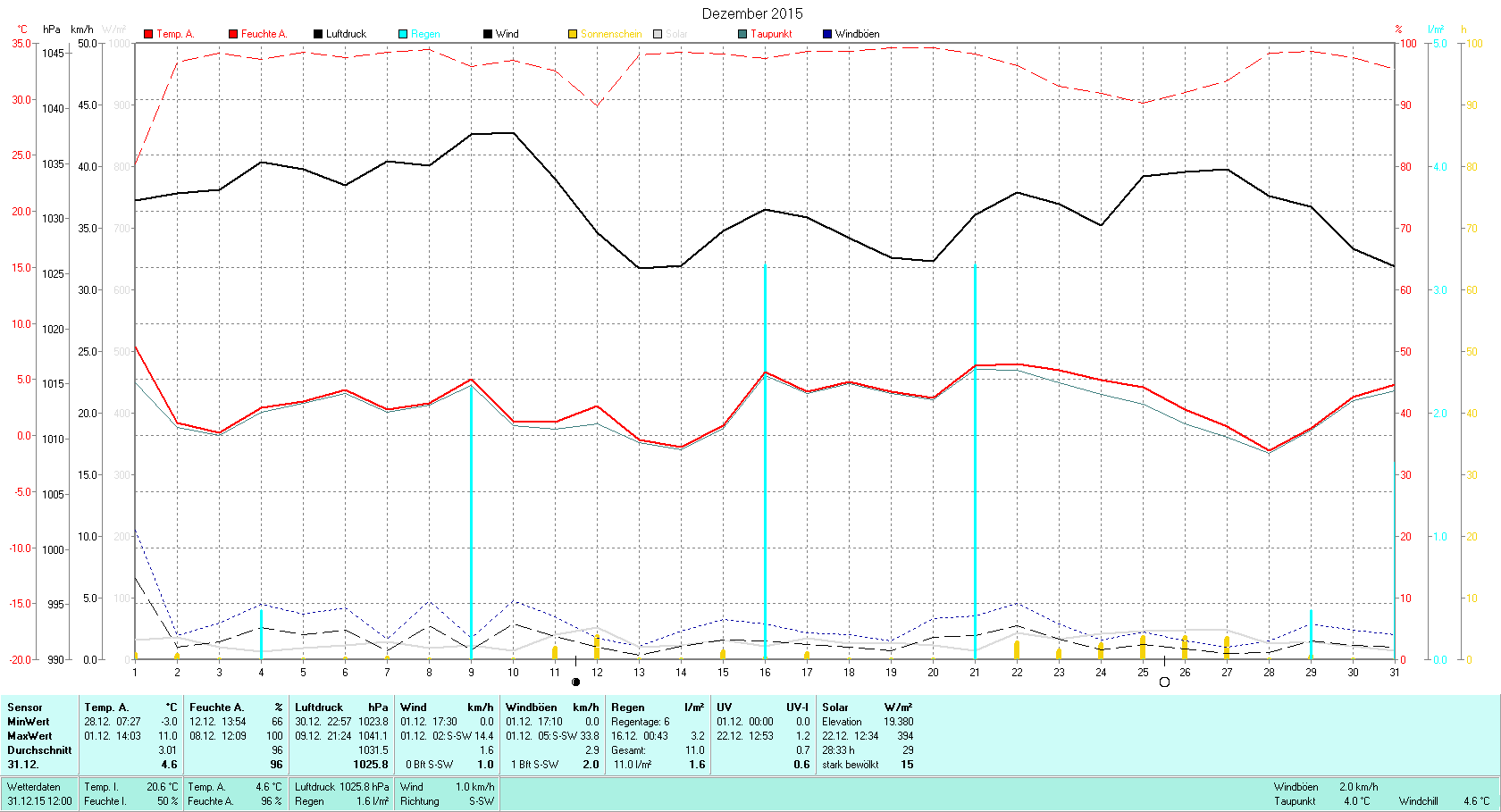
Task: Click the Luftdruck hPa column header
Action: coord(342,707)
